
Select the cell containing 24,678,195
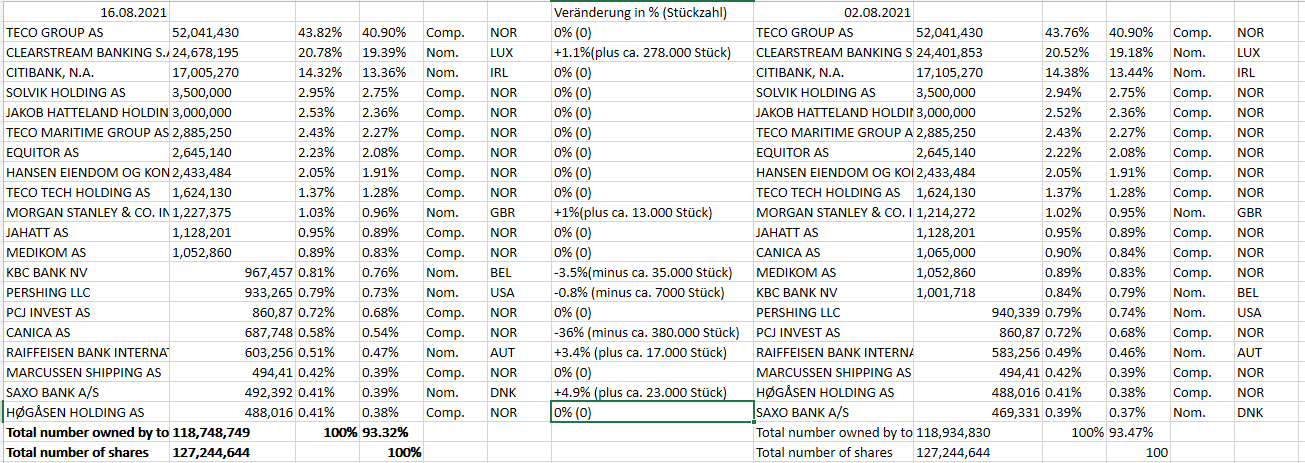tap(205, 53)
